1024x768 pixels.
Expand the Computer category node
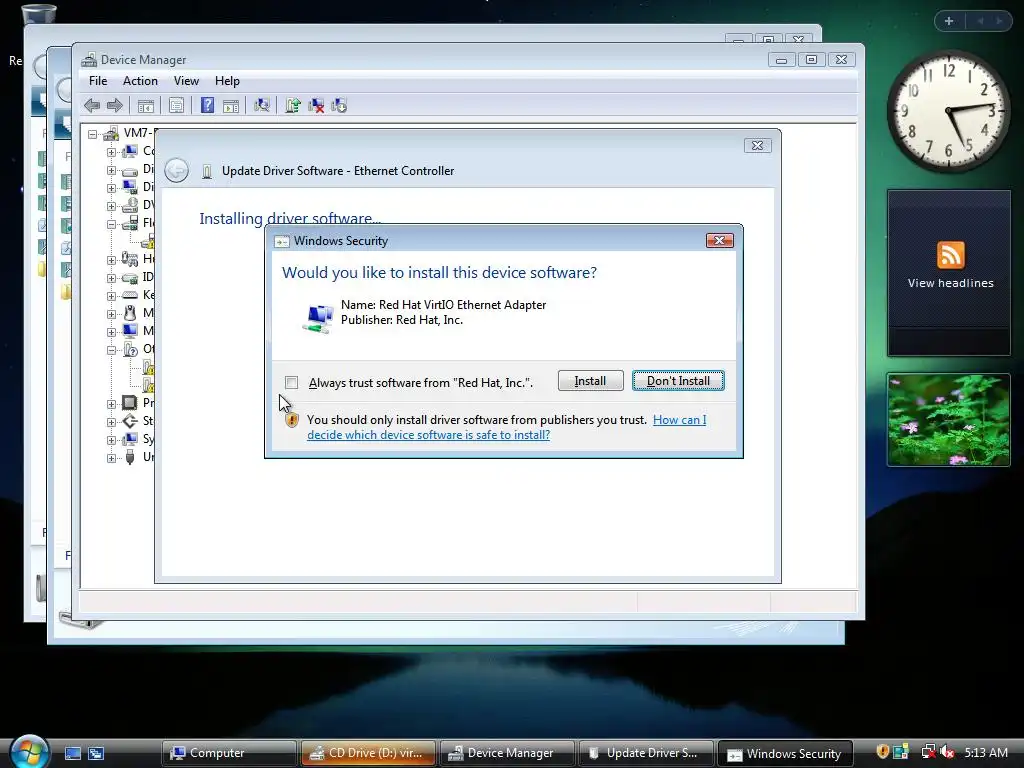(111, 152)
